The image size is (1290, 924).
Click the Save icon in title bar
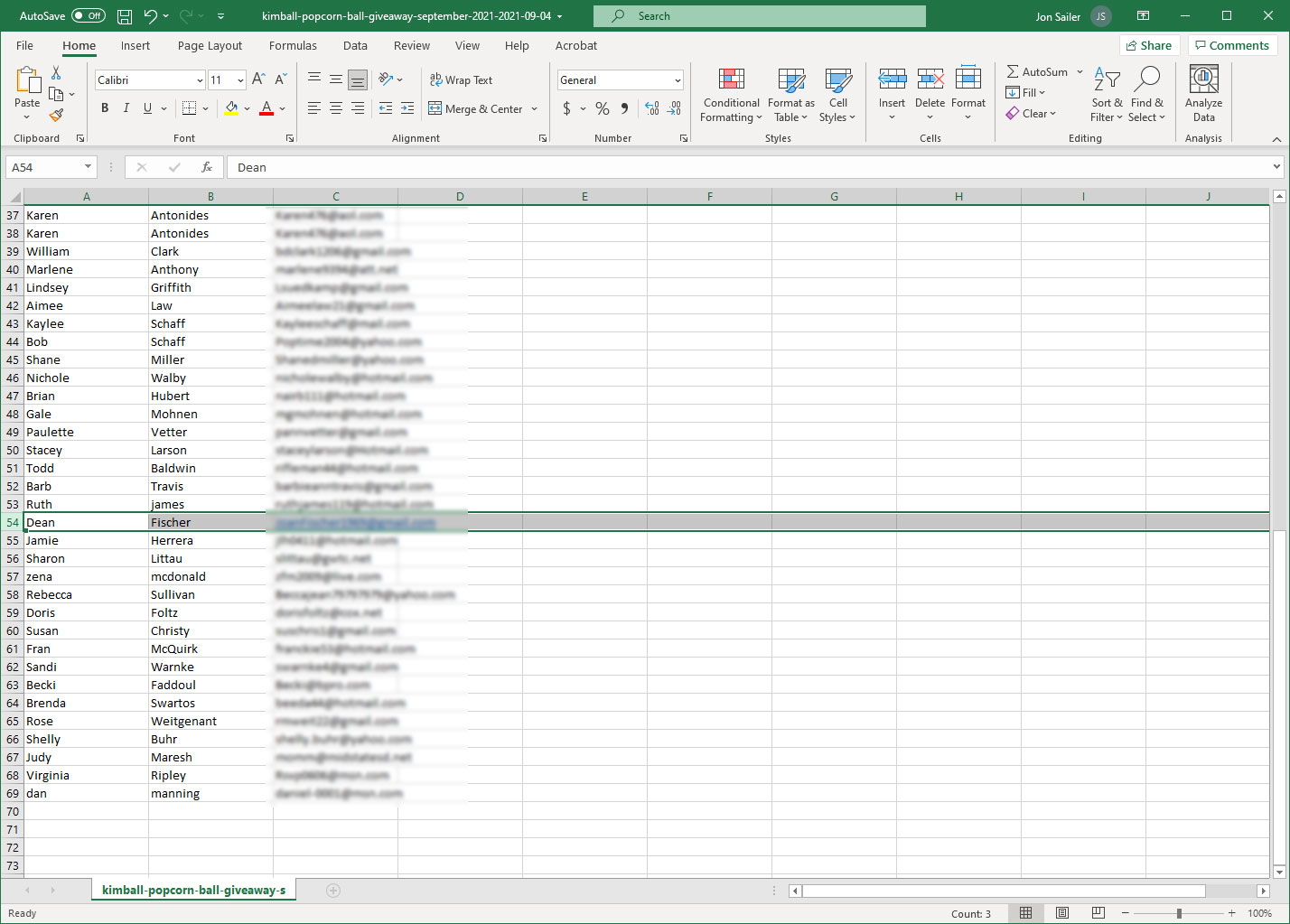(x=125, y=16)
